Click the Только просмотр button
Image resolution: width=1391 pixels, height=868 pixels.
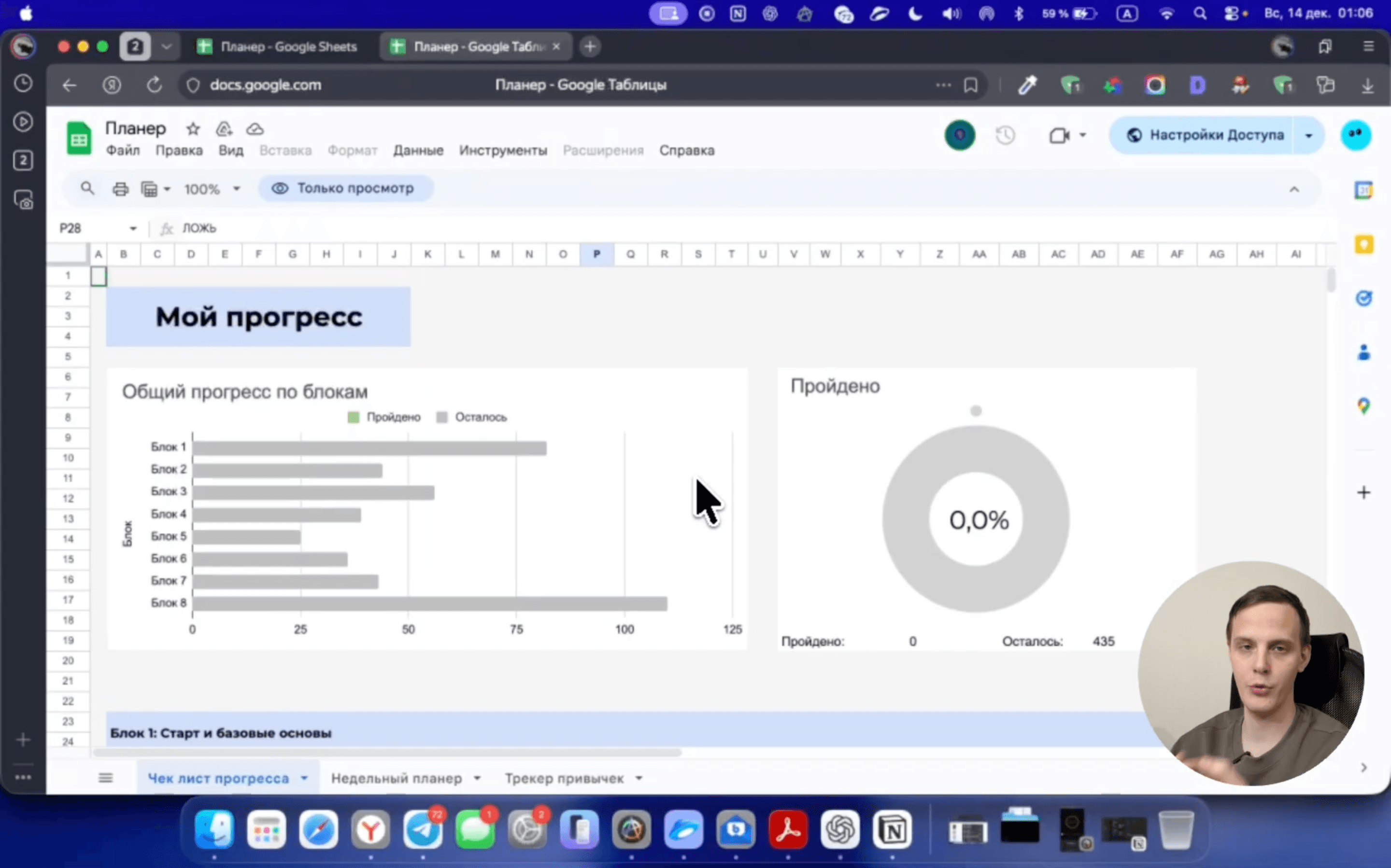coord(346,188)
